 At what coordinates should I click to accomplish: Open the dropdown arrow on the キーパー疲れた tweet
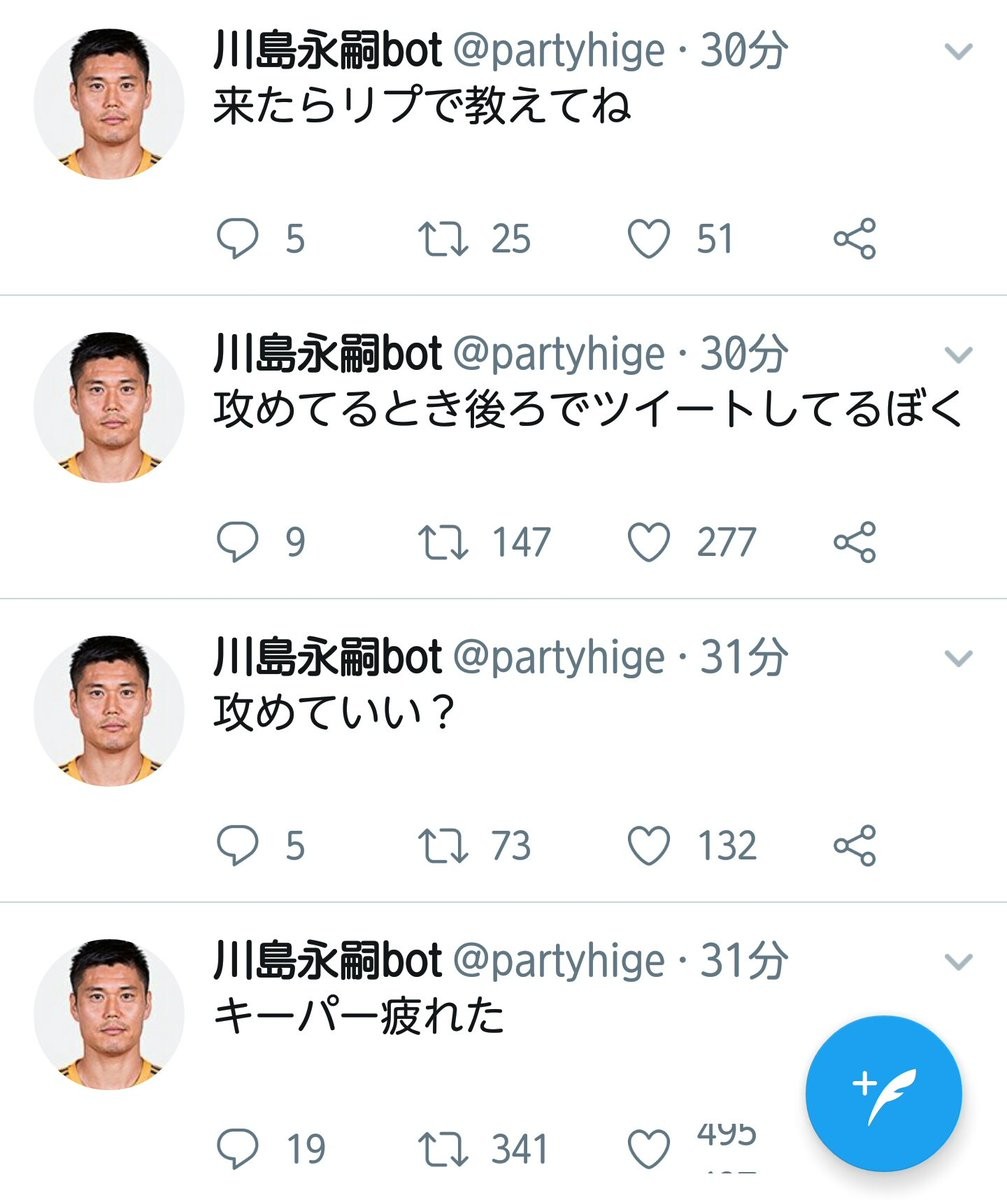pos(958,962)
